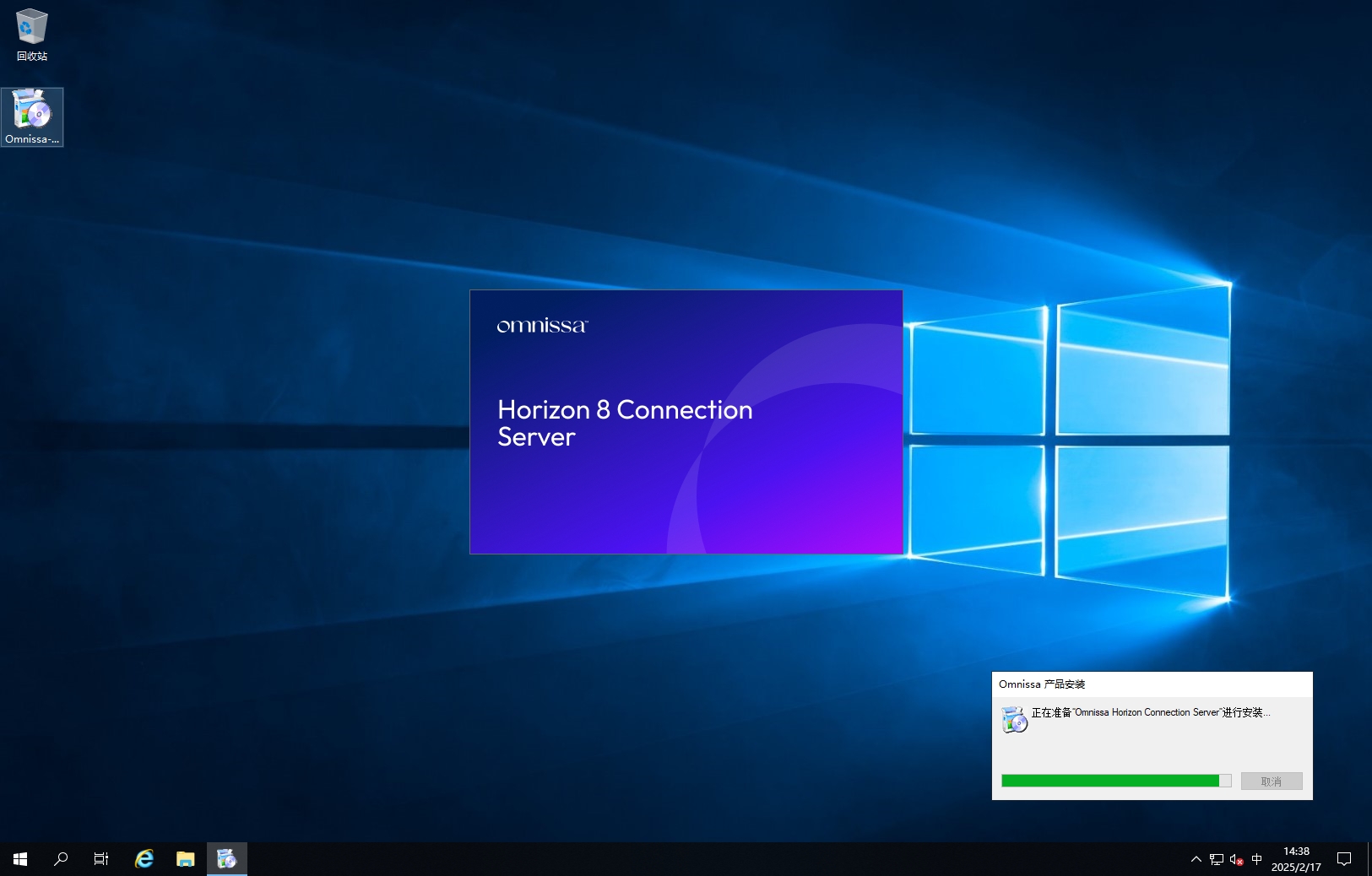
Task: Open the Windows Start menu
Action: click(20, 859)
